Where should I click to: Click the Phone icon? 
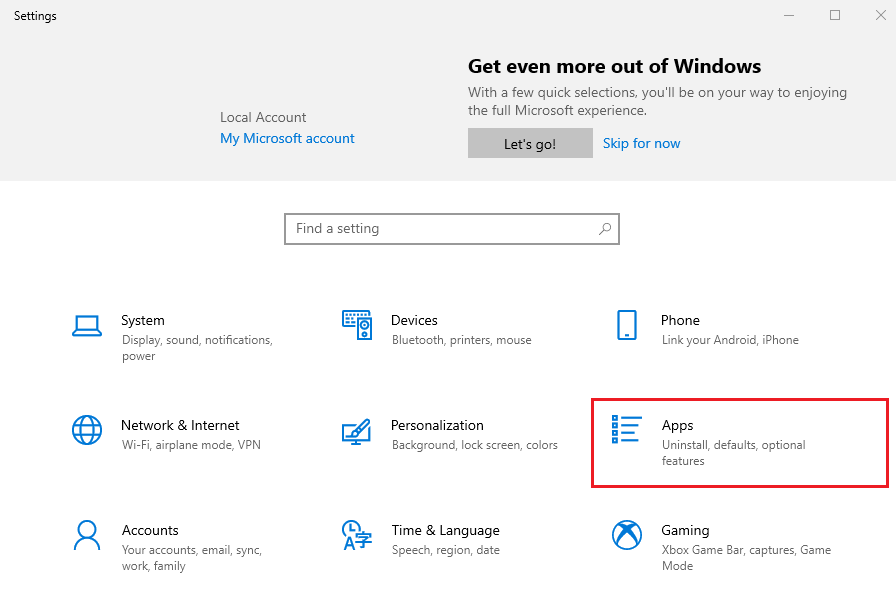pos(627,325)
